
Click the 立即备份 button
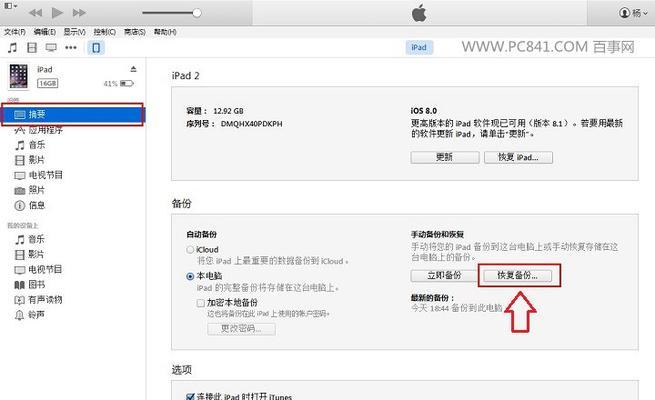tap(444, 276)
